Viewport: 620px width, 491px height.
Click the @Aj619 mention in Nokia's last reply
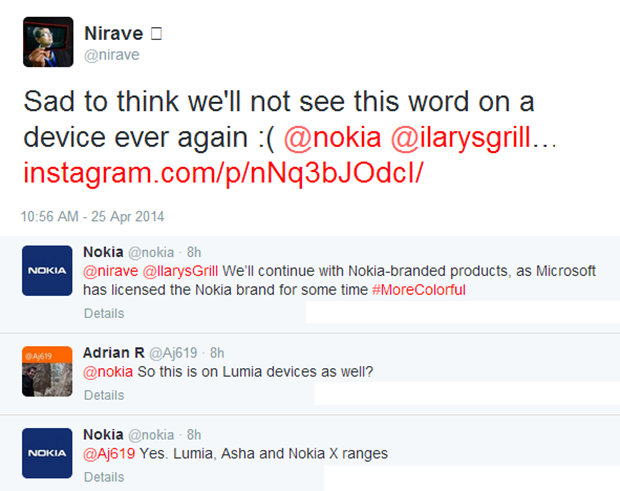(x=109, y=453)
